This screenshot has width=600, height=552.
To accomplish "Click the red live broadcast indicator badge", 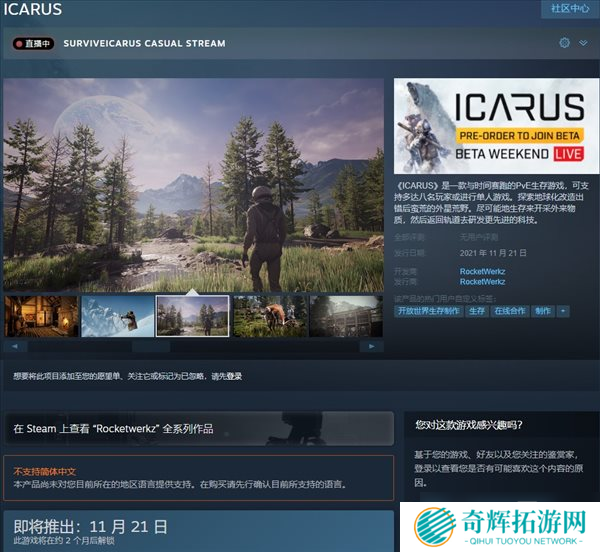I will [32, 44].
